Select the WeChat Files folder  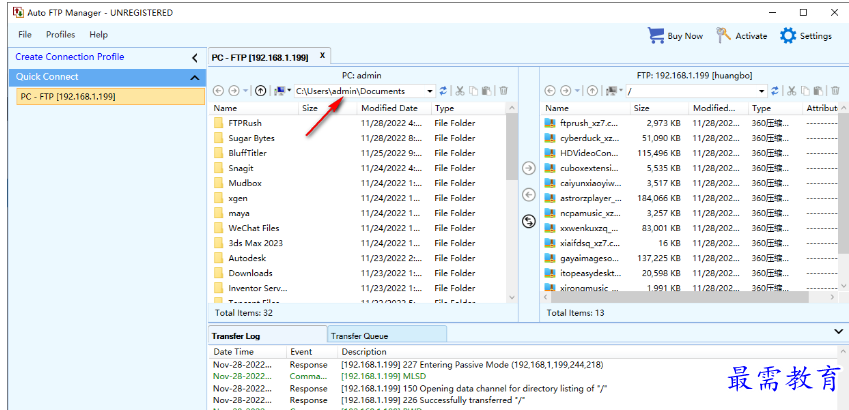point(254,228)
